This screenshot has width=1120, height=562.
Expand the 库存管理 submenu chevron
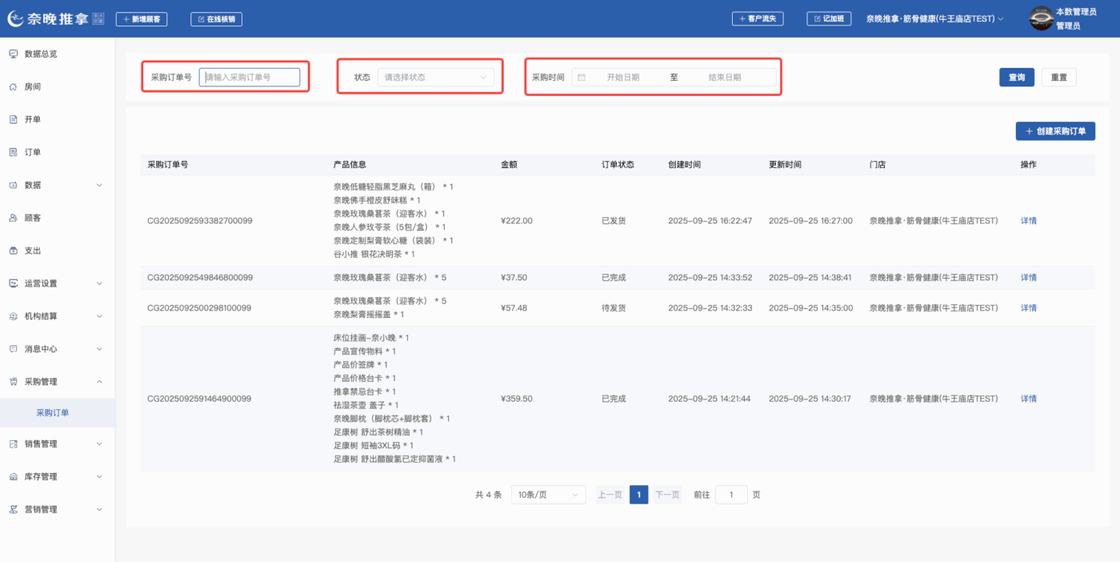[99, 477]
